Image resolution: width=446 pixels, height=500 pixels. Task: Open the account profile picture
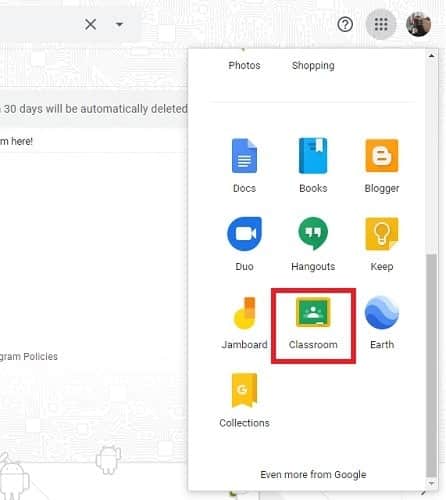tap(419, 24)
